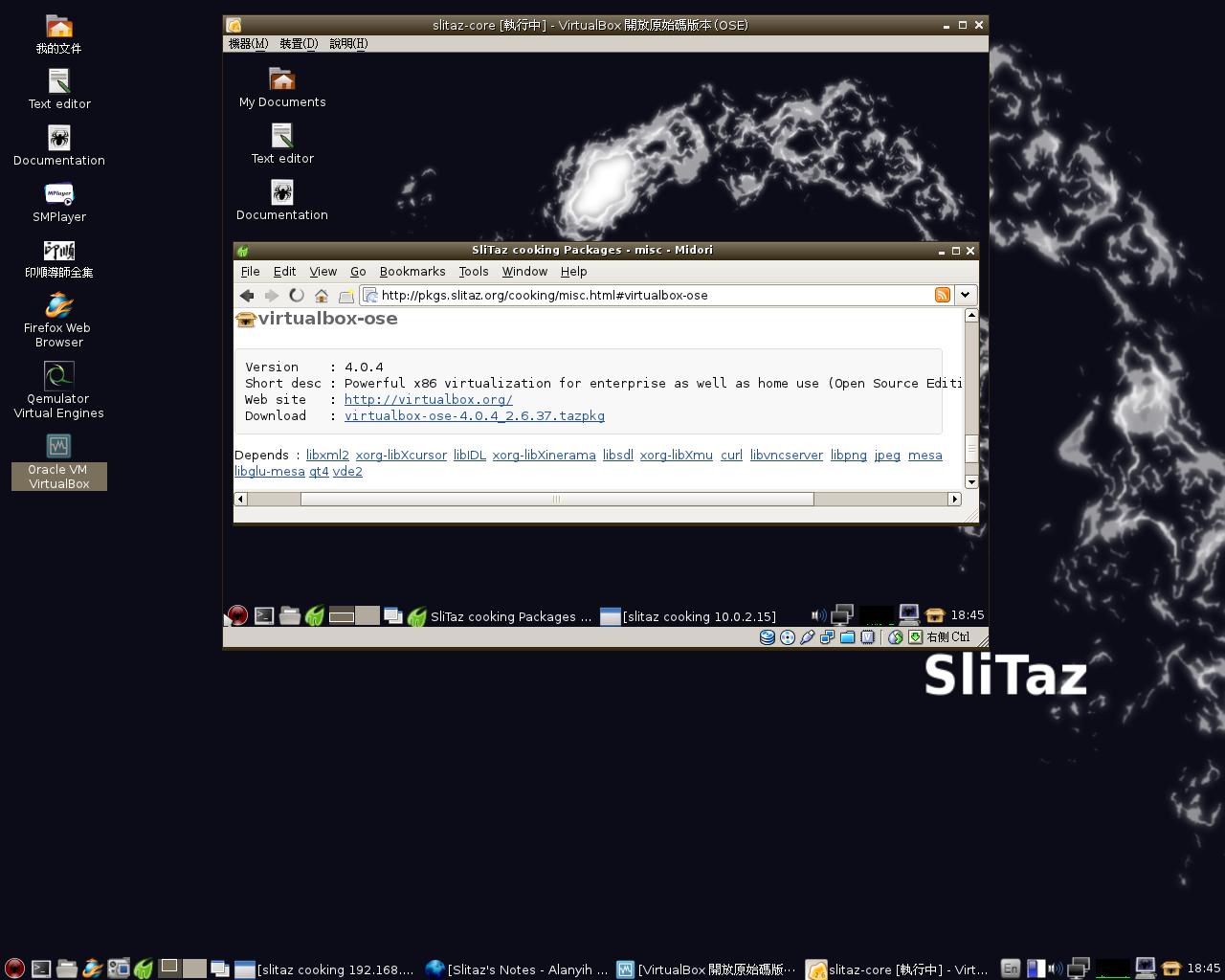Viewport: 1225px width, 980px height.
Task: Launch Qemulator Virtual Engines from desktop
Action: tap(59, 390)
